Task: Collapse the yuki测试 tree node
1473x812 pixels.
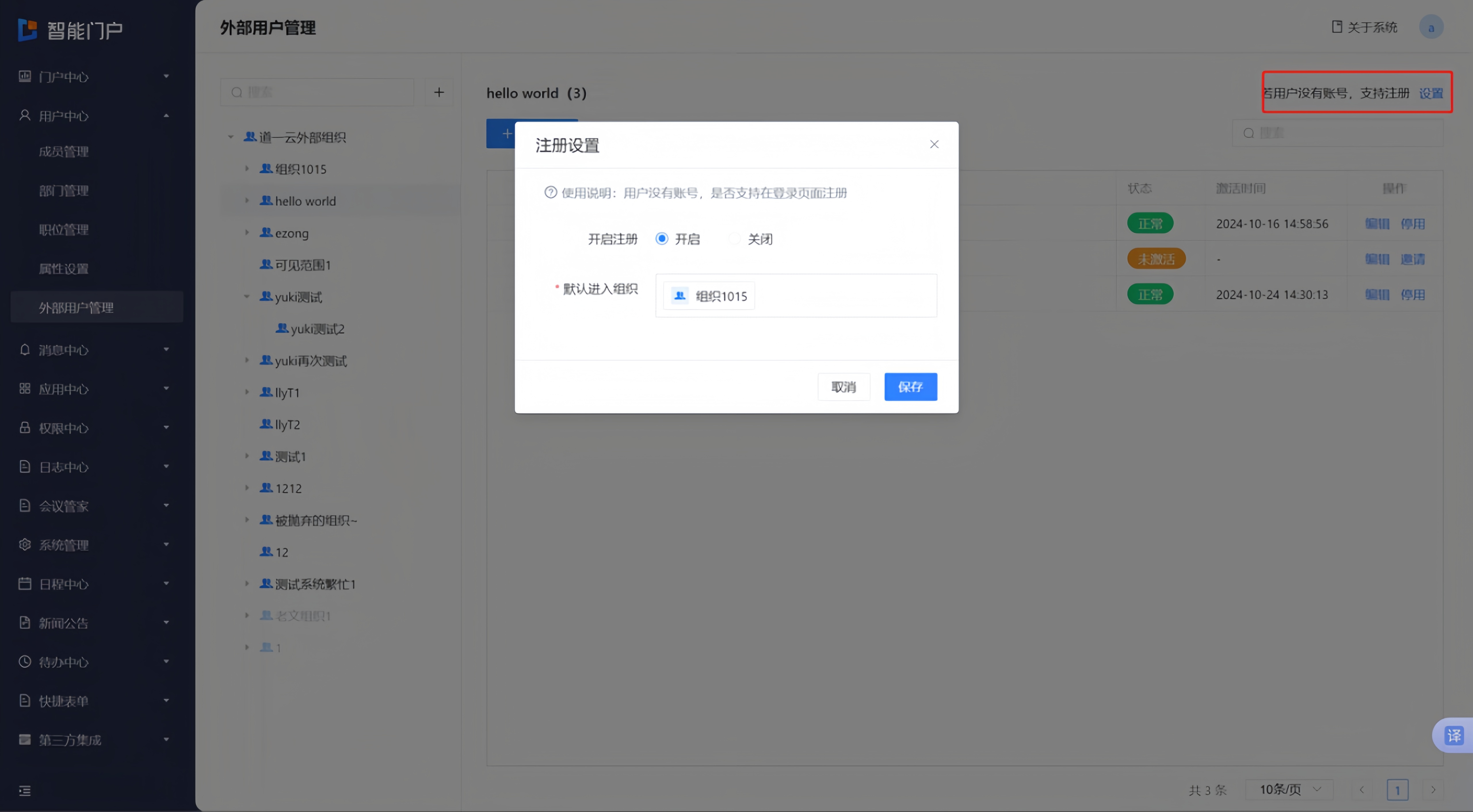Action: coord(247,296)
